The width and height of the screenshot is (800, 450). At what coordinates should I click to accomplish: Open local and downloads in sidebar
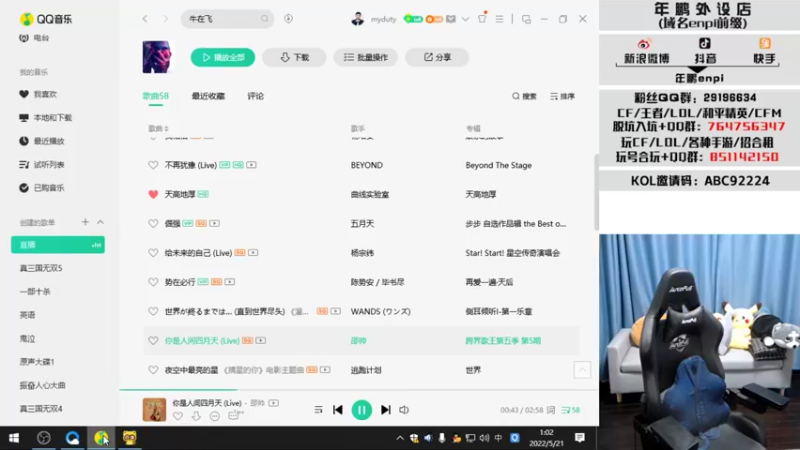tap(45, 117)
